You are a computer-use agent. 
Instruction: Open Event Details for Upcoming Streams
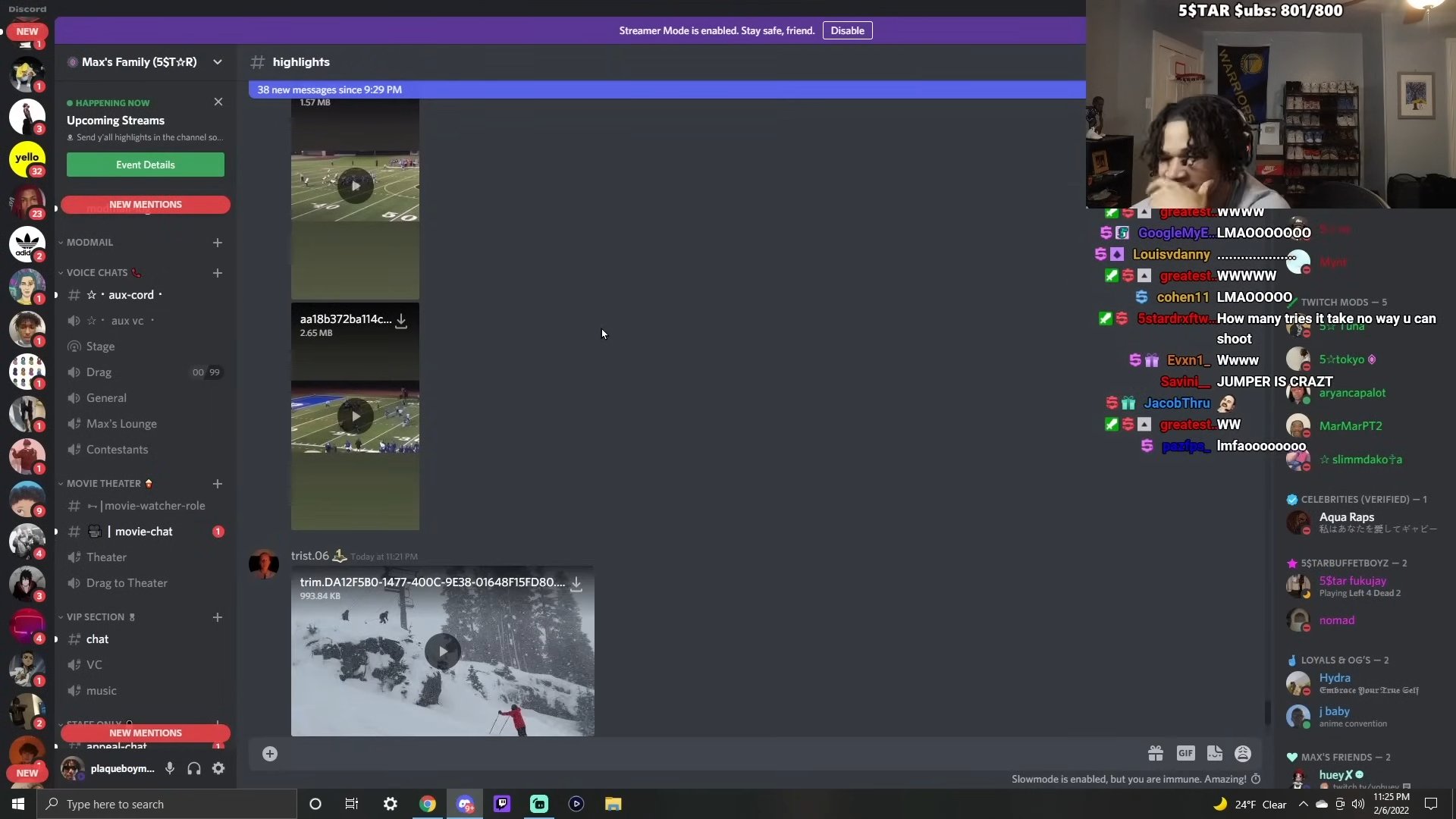click(146, 165)
